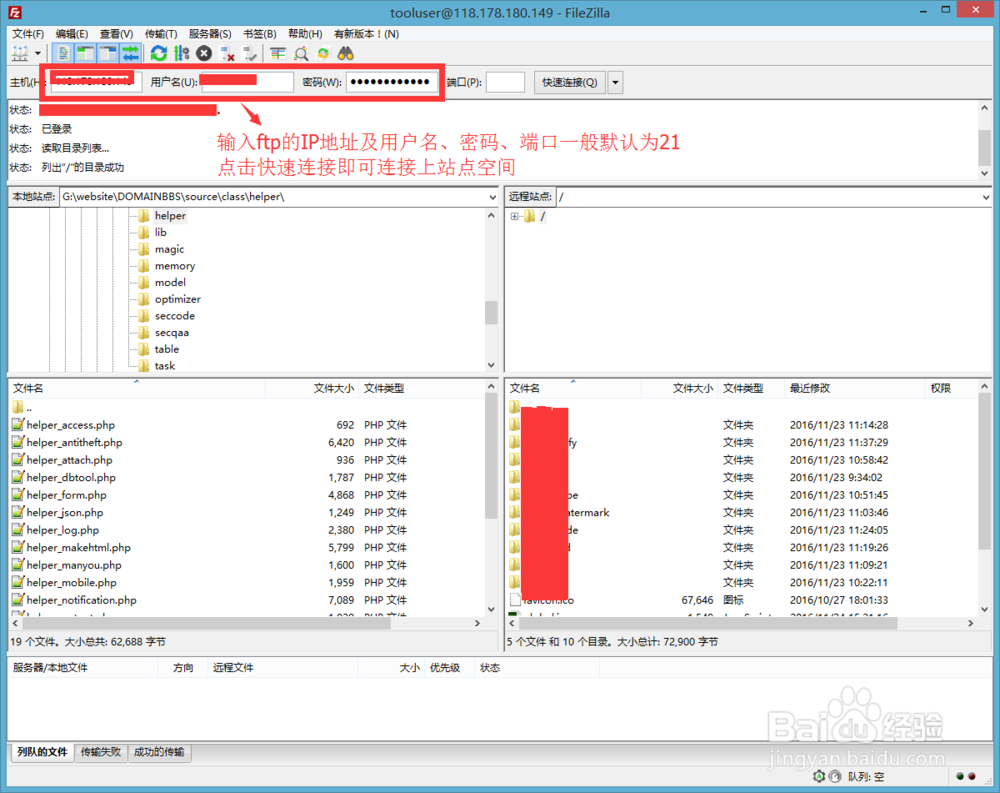Cancel the current operation
This screenshot has width=1000, height=793.
pos(203,53)
